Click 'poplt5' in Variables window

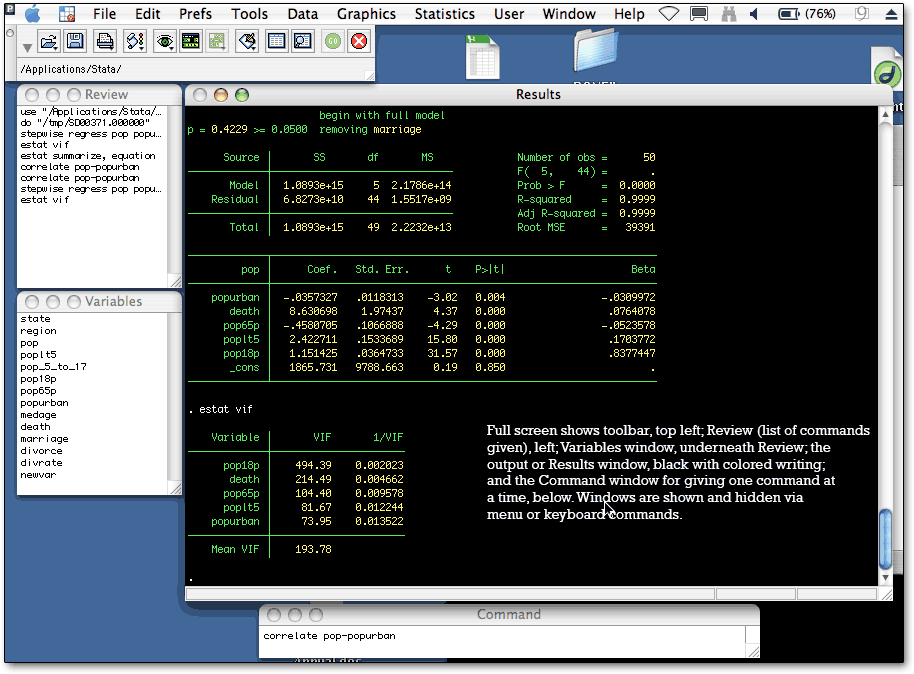tap(38, 354)
